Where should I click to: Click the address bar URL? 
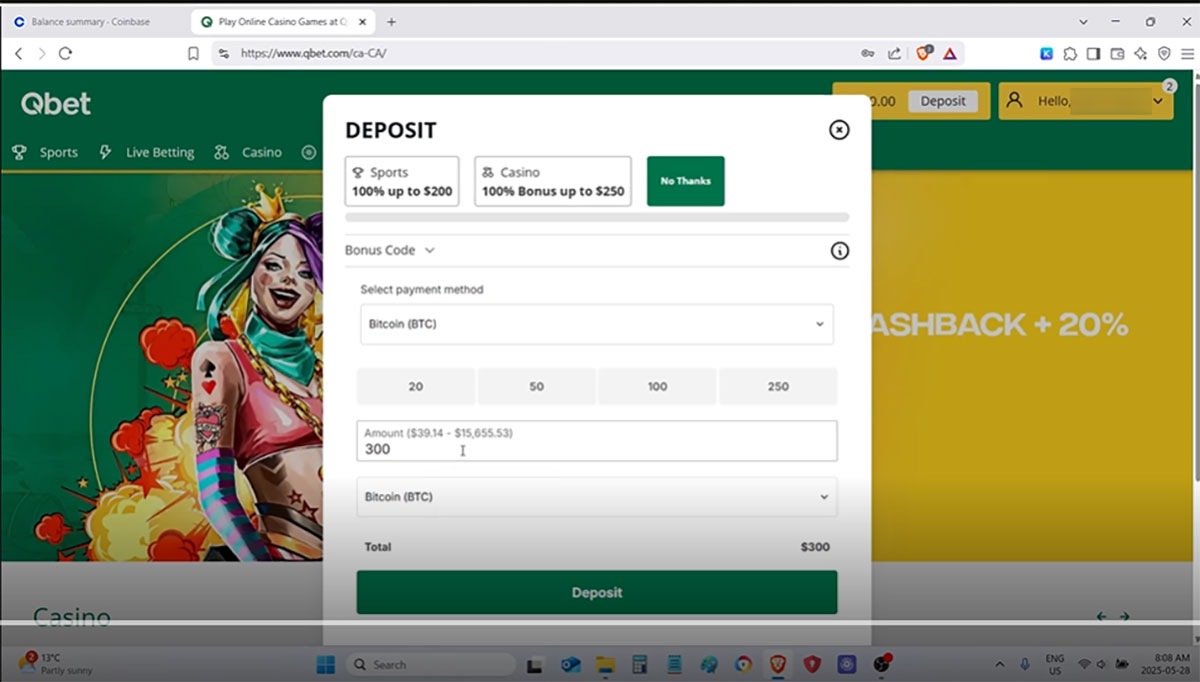314,53
